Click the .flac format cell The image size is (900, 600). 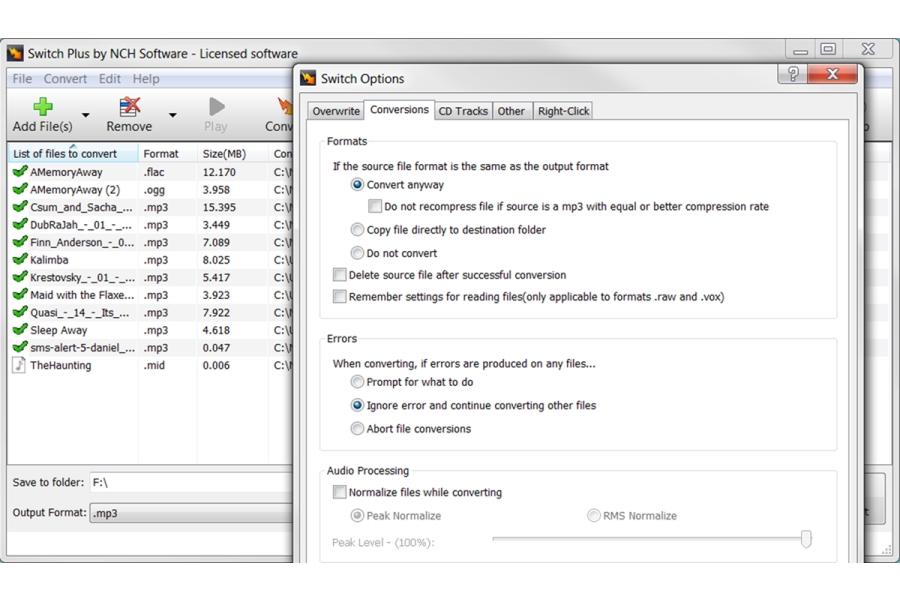[154, 172]
